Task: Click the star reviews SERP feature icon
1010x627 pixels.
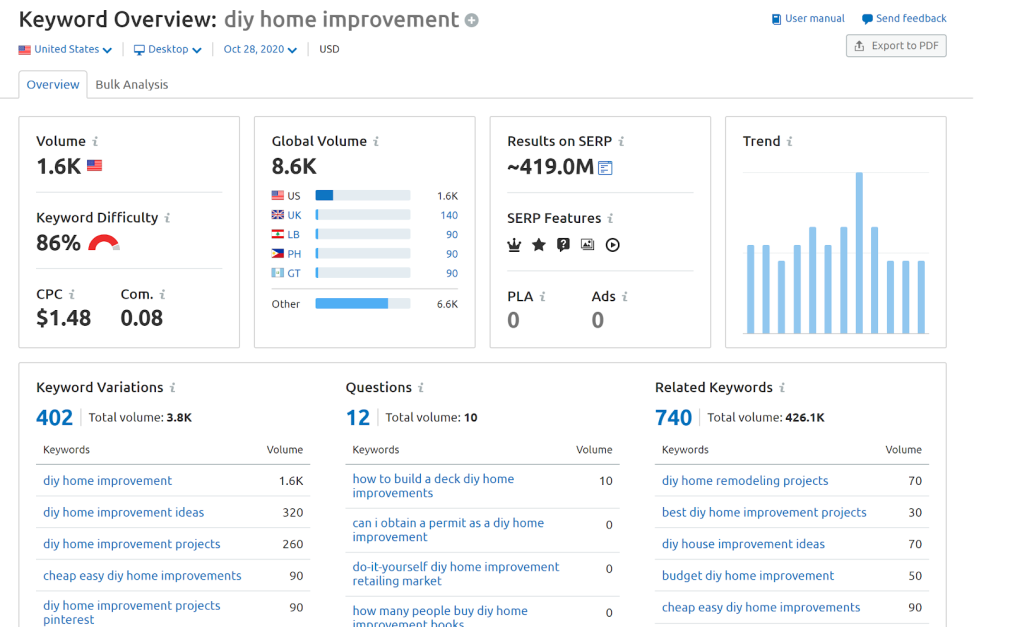Action: pyautogui.click(x=538, y=245)
